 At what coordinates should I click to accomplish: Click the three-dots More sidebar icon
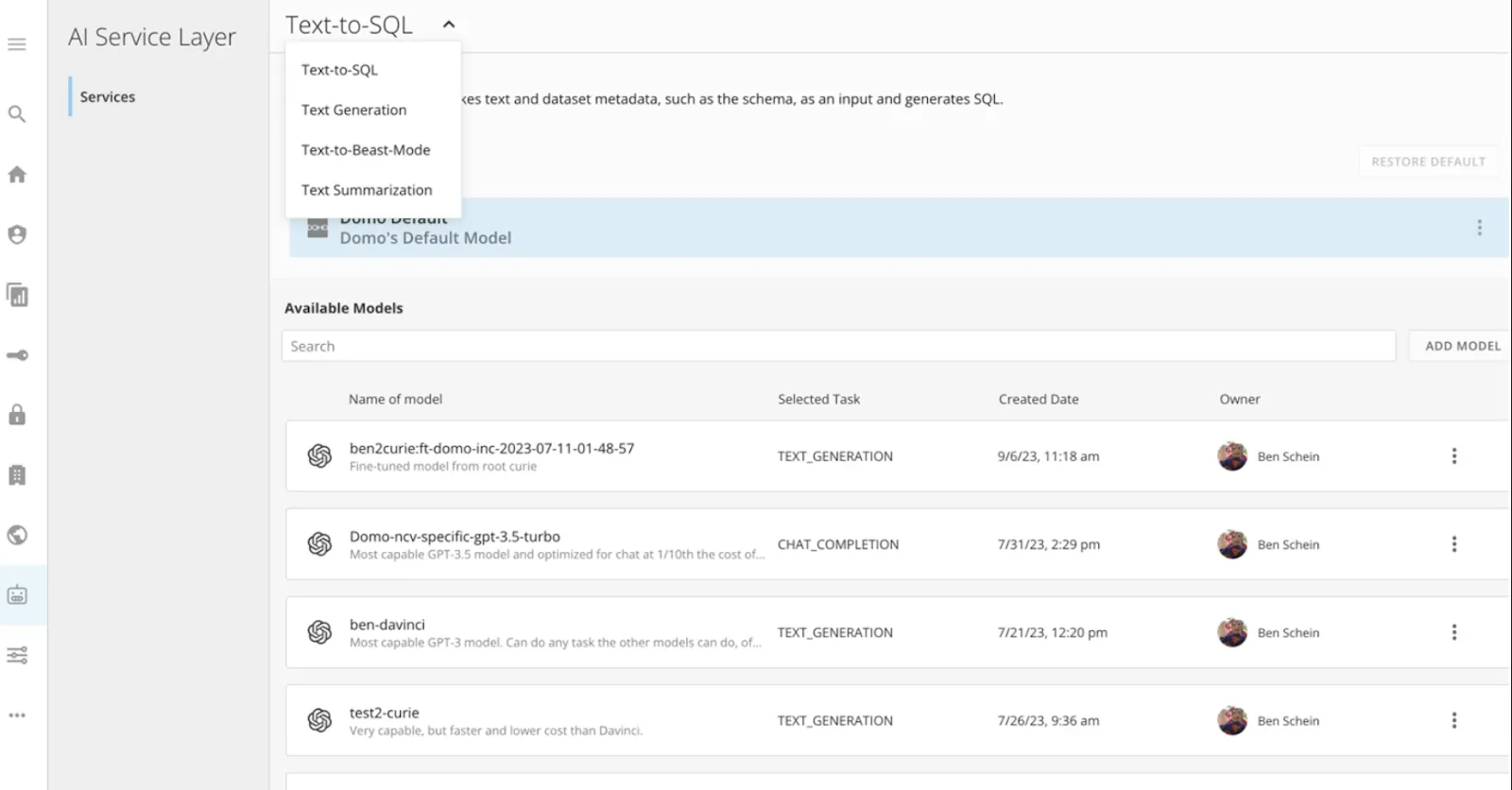(x=17, y=715)
